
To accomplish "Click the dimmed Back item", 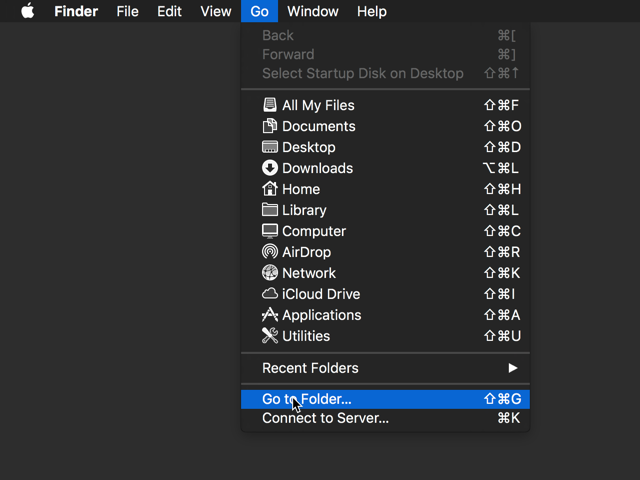I will coord(385,36).
